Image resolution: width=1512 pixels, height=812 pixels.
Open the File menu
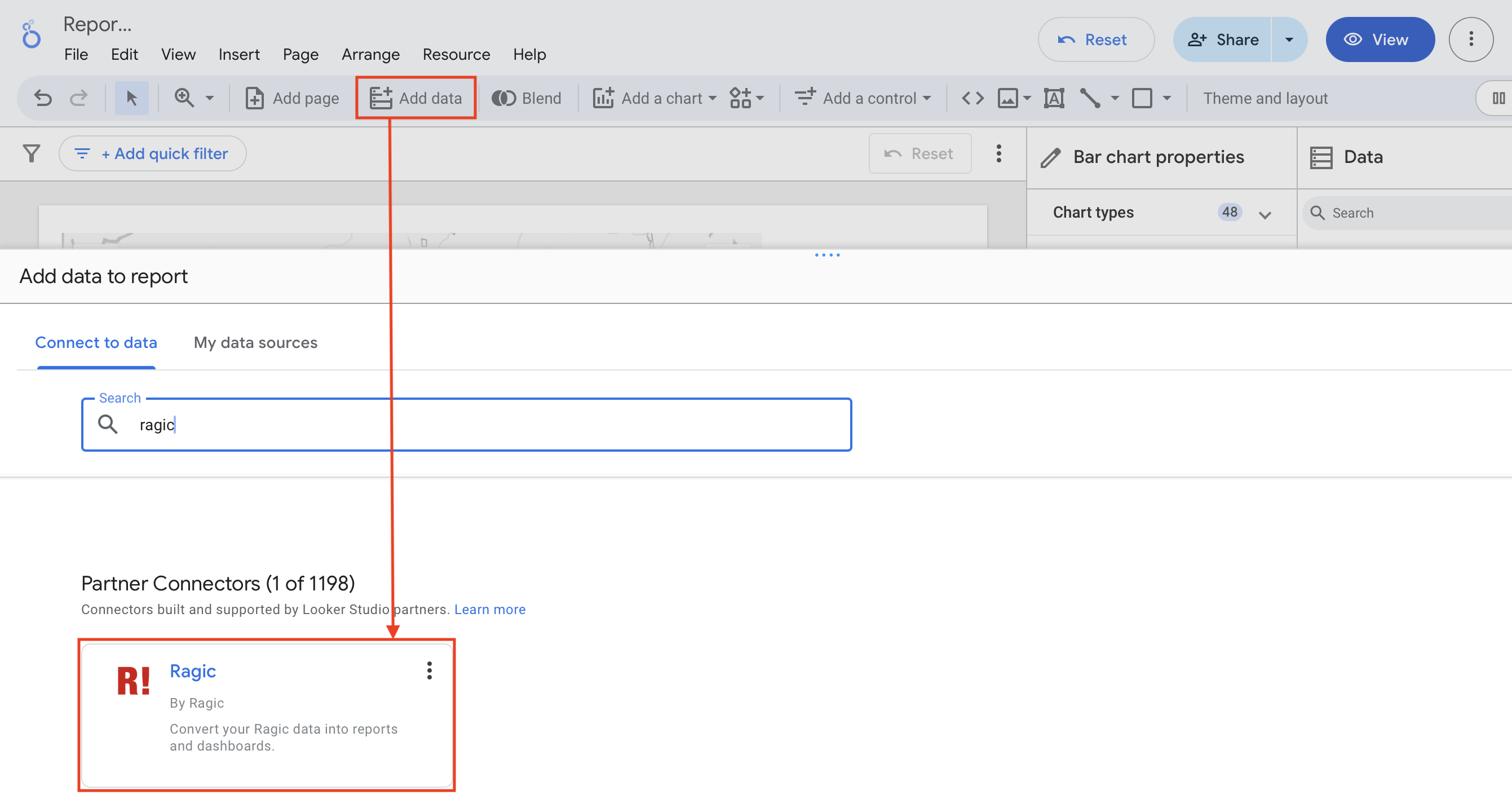76,55
